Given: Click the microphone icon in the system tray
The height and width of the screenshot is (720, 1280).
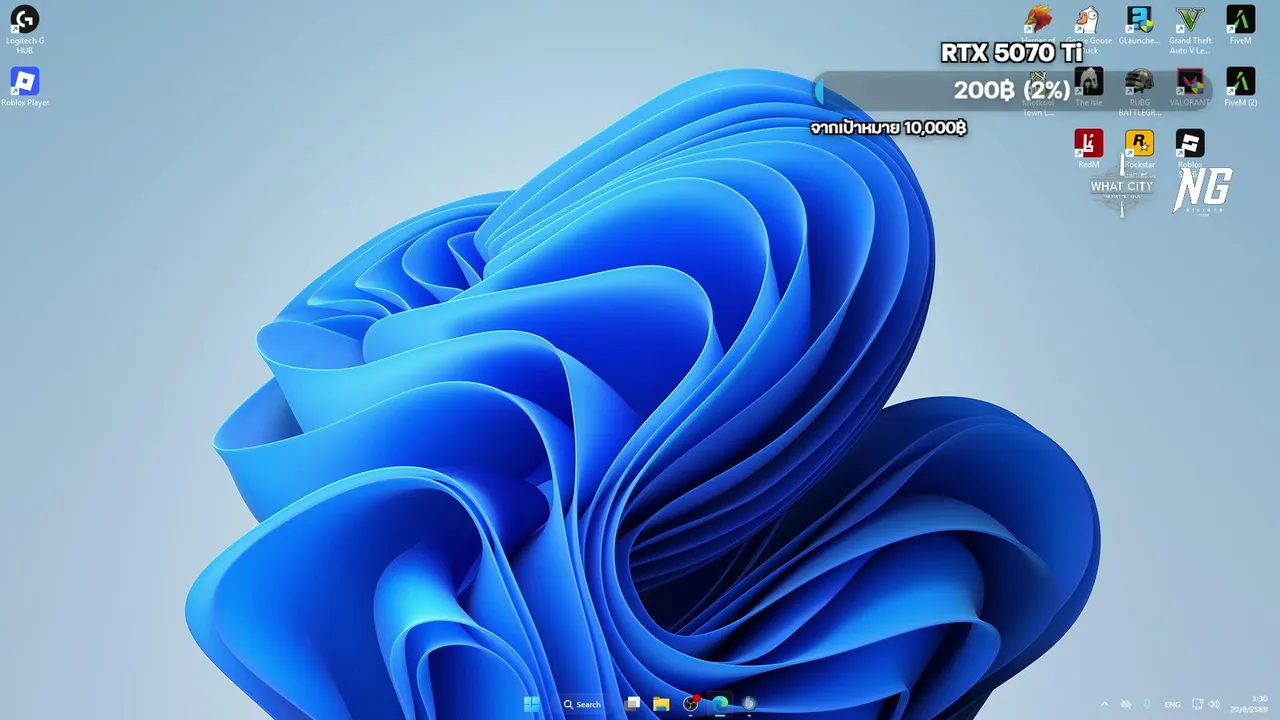Looking at the screenshot, I should pyautogui.click(x=1147, y=704).
